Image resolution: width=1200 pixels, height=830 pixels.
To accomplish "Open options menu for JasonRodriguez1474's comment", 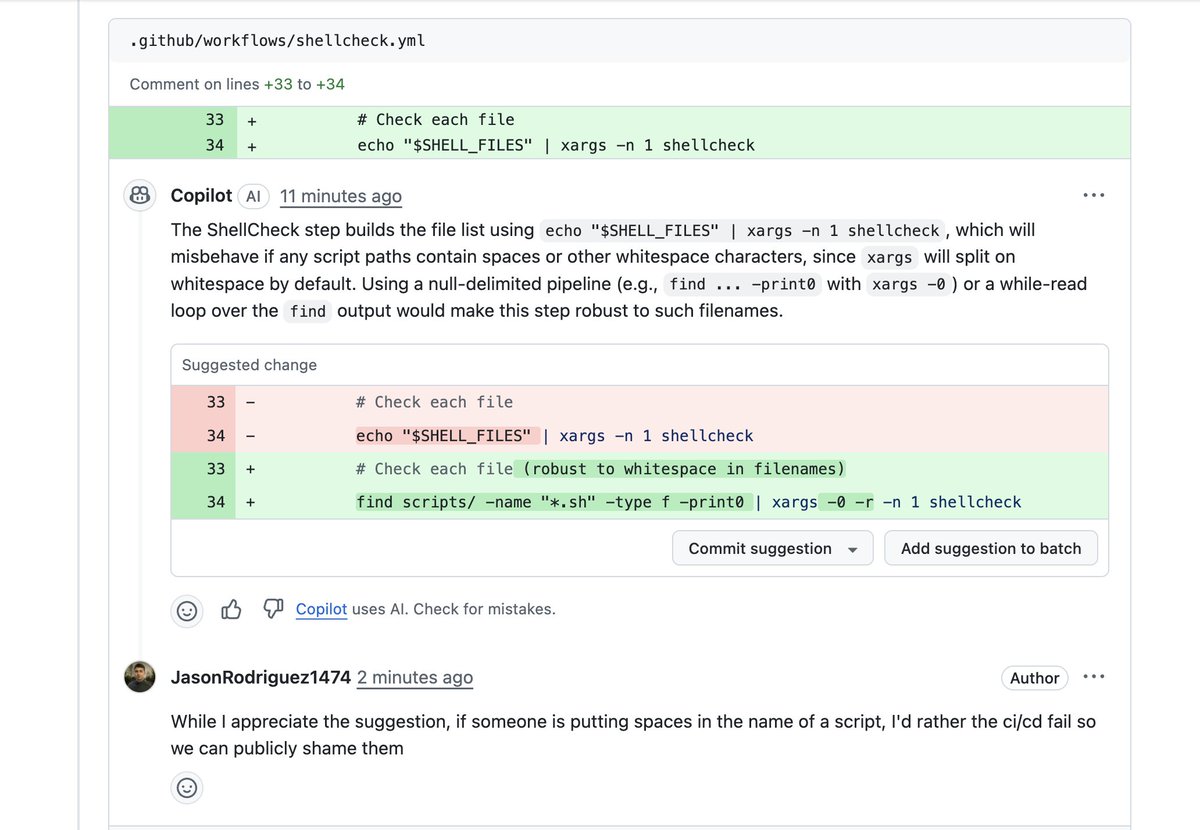I will 1094,677.
